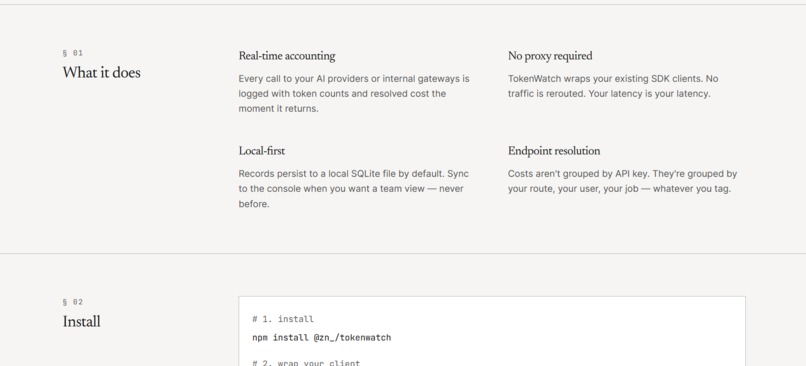The image size is (806, 366).
Task: Select the 'No proxy required' heading
Action: coord(550,56)
